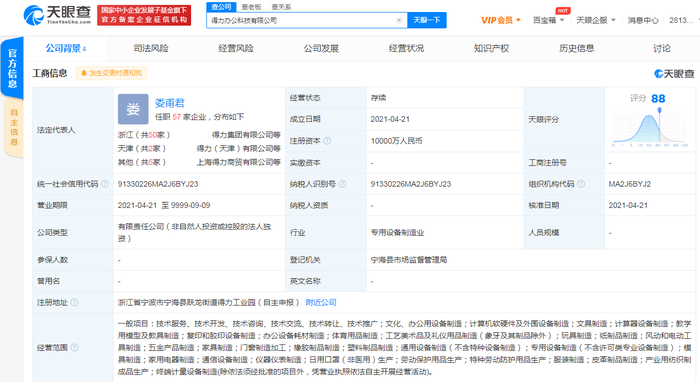700x382 pixels.
Task: Click the help icon beside 纳税人识别号
Action: [x=342, y=184]
